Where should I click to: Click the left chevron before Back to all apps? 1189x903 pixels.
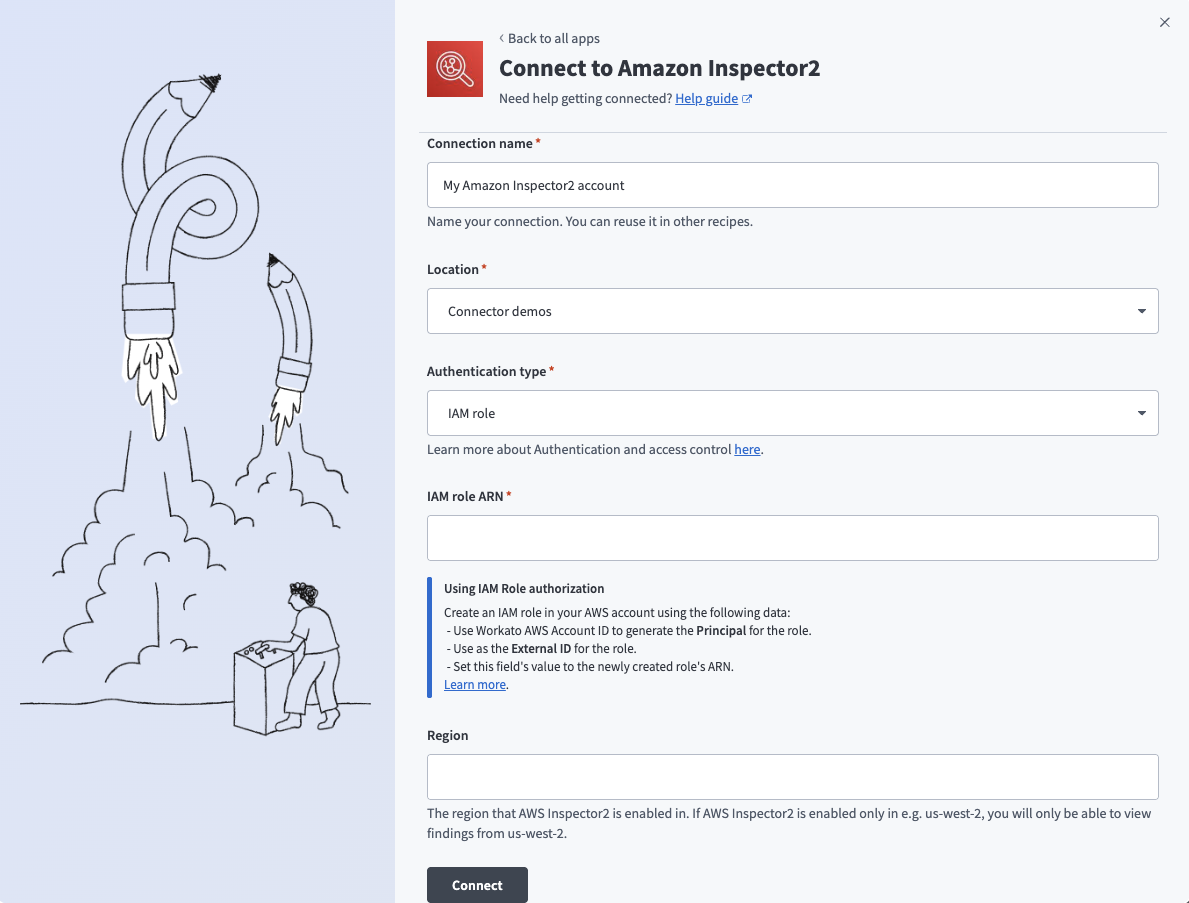[x=500, y=38]
